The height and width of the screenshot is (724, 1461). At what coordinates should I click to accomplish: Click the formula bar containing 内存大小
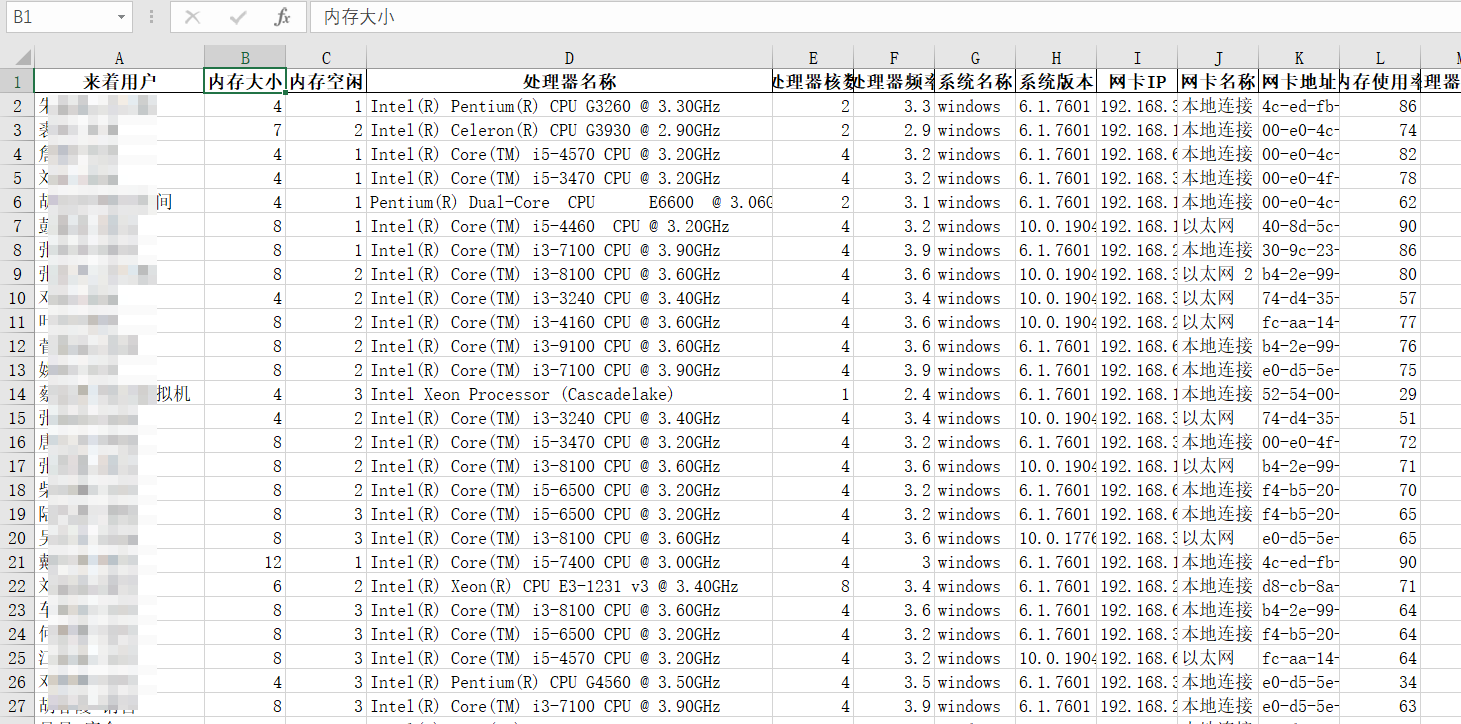click(x=880, y=17)
